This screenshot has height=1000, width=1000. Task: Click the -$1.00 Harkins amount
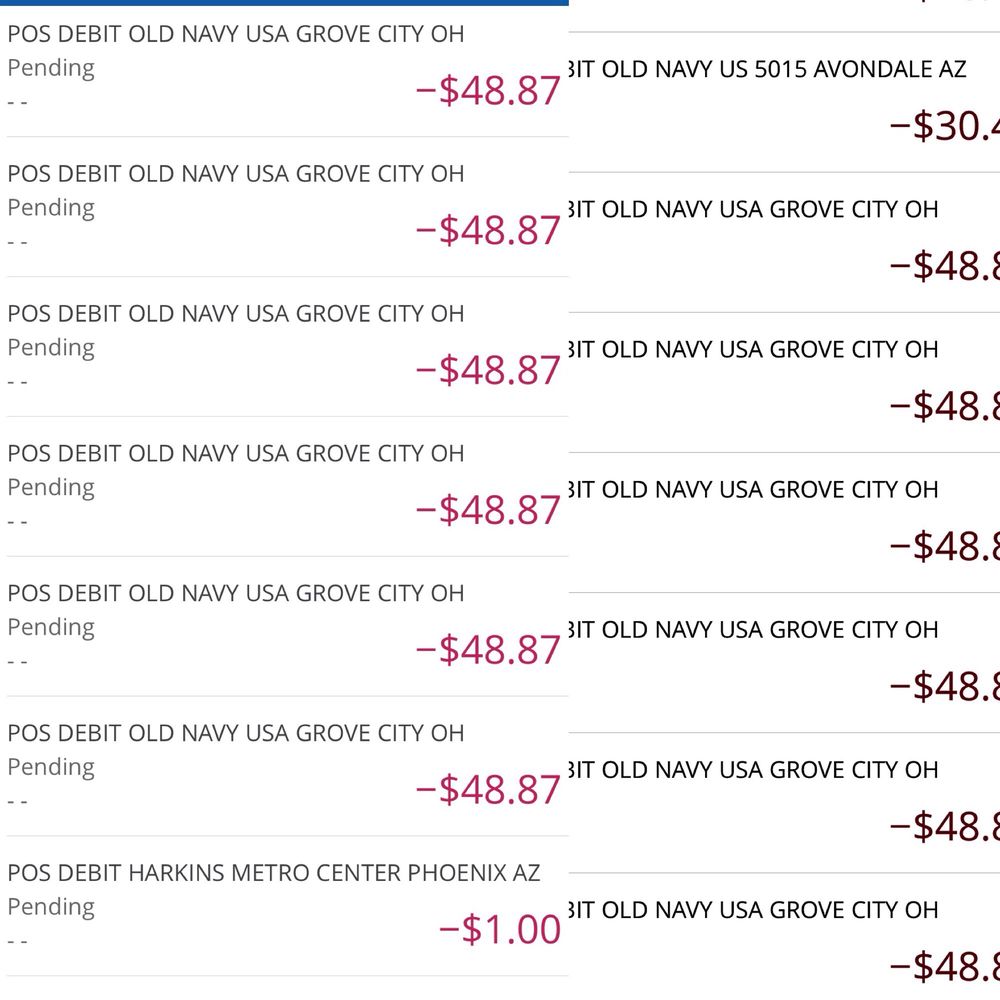500,930
